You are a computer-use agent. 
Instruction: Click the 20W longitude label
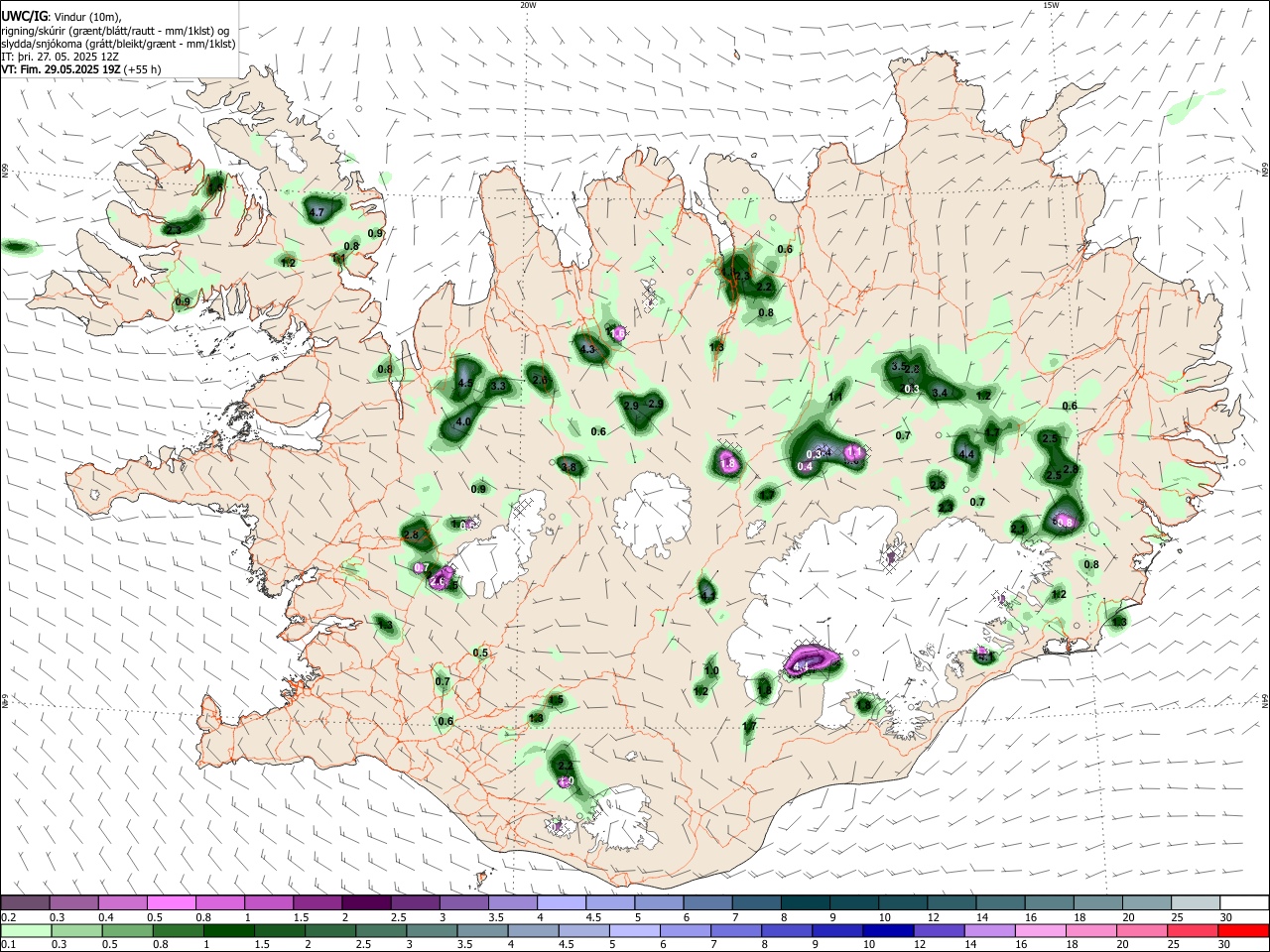click(x=528, y=5)
